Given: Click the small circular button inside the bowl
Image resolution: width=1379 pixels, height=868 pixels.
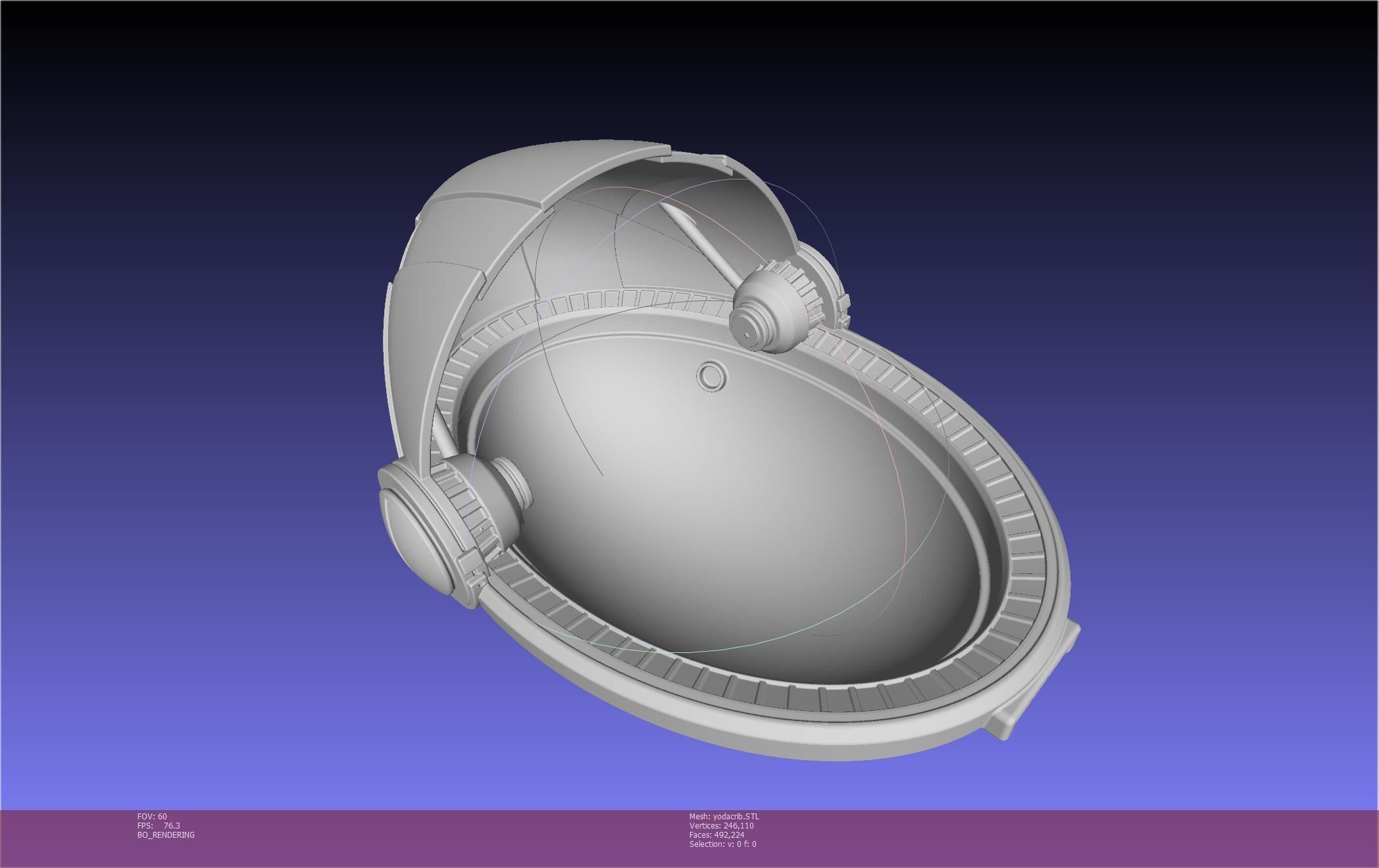Looking at the screenshot, I should [711, 377].
